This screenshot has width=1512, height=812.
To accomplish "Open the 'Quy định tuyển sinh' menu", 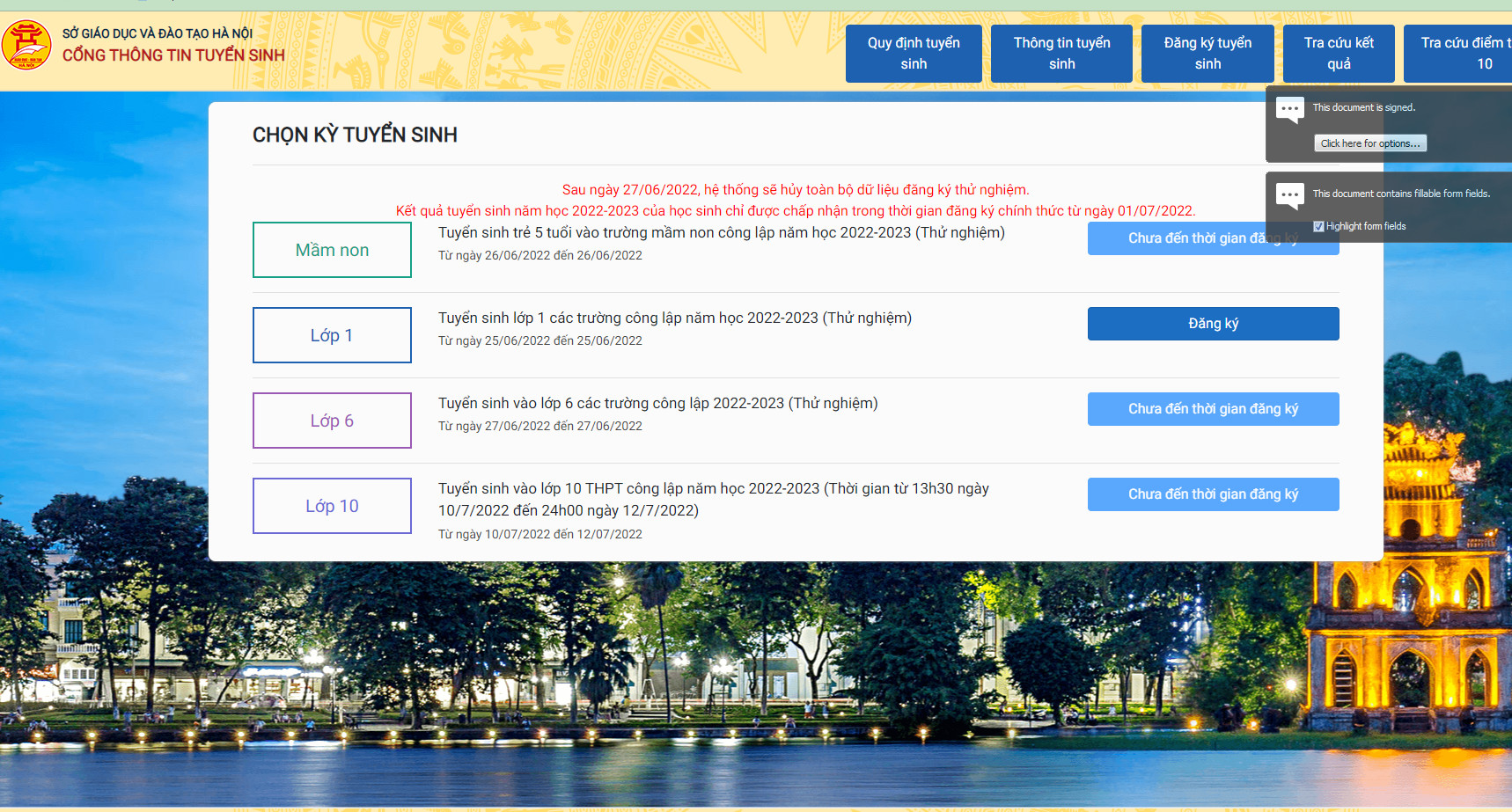I will point(913,54).
